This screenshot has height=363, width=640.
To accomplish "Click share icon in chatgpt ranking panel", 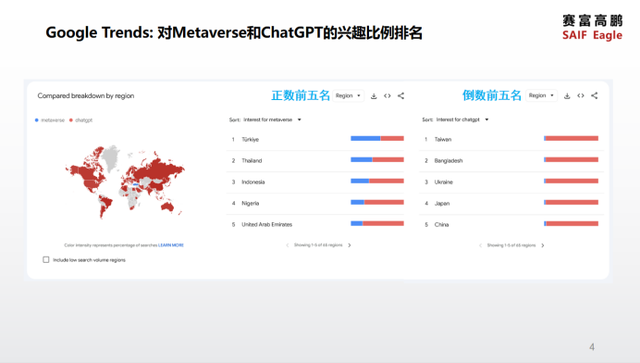I will (594, 96).
